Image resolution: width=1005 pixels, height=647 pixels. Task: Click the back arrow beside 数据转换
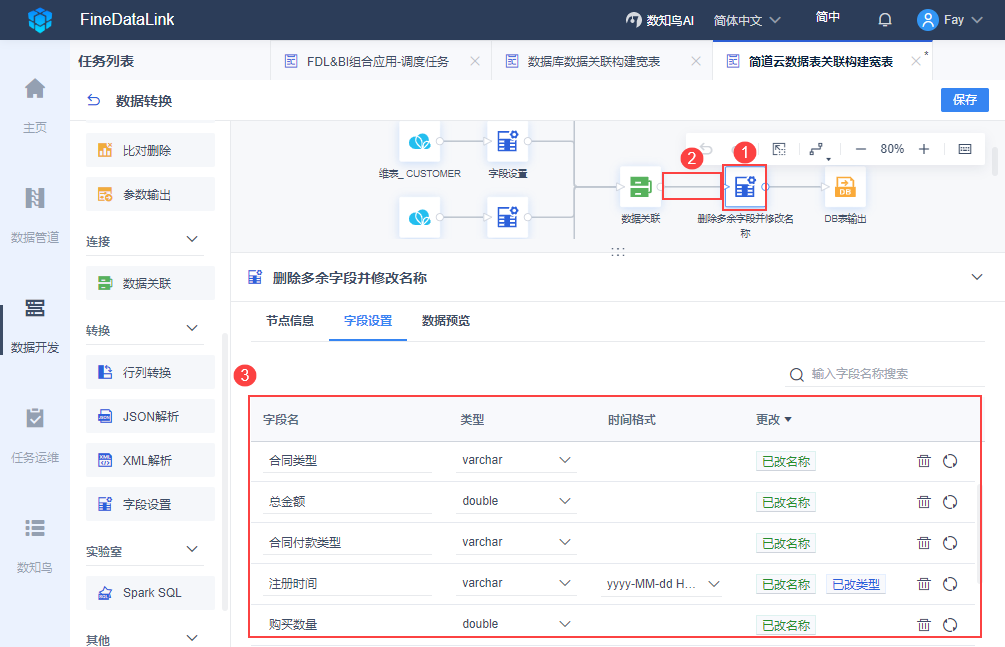(94, 100)
